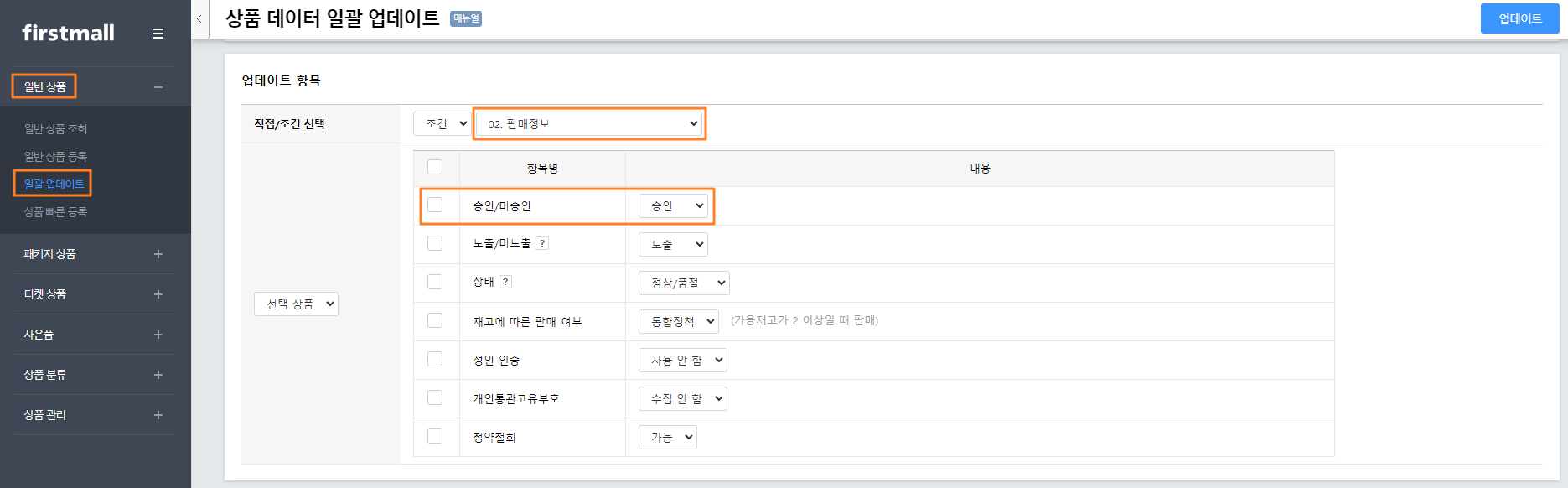Click the 상품 데이터 일괄 업데이트 title

tap(332, 18)
